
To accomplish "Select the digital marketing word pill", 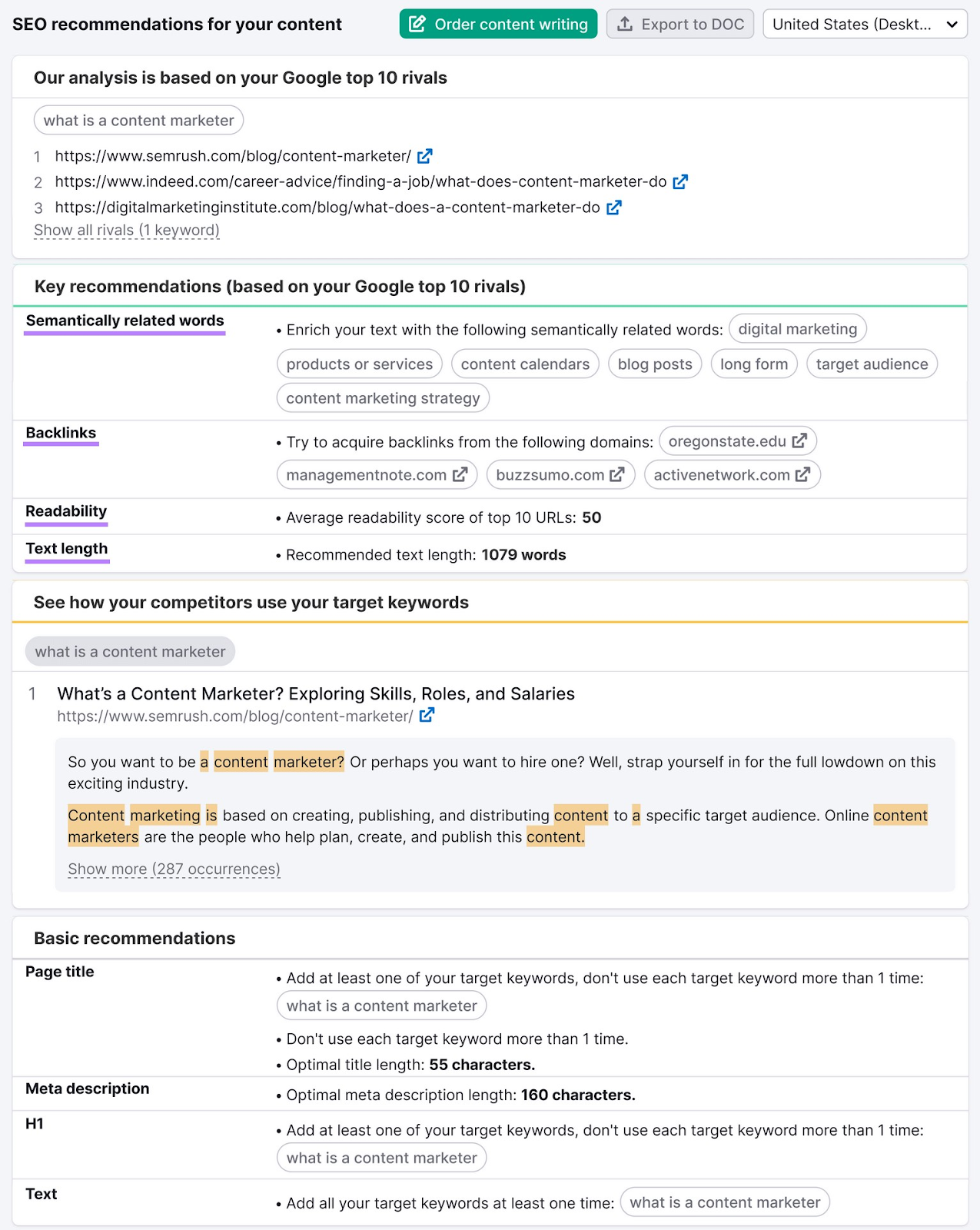I will tap(797, 329).
